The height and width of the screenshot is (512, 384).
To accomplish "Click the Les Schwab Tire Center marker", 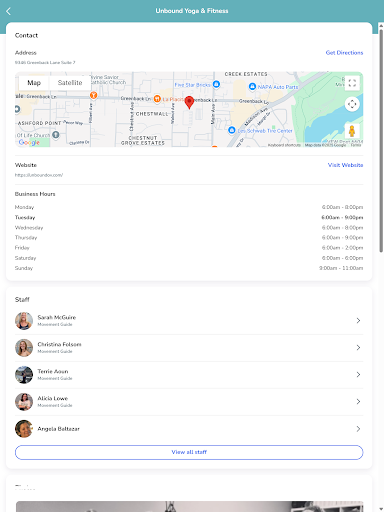I will point(232,130).
